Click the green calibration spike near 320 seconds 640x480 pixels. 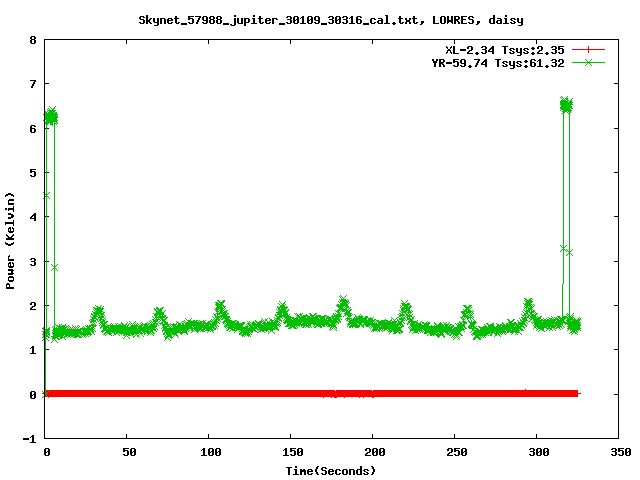pyautogui.click(x=566, y=106)
